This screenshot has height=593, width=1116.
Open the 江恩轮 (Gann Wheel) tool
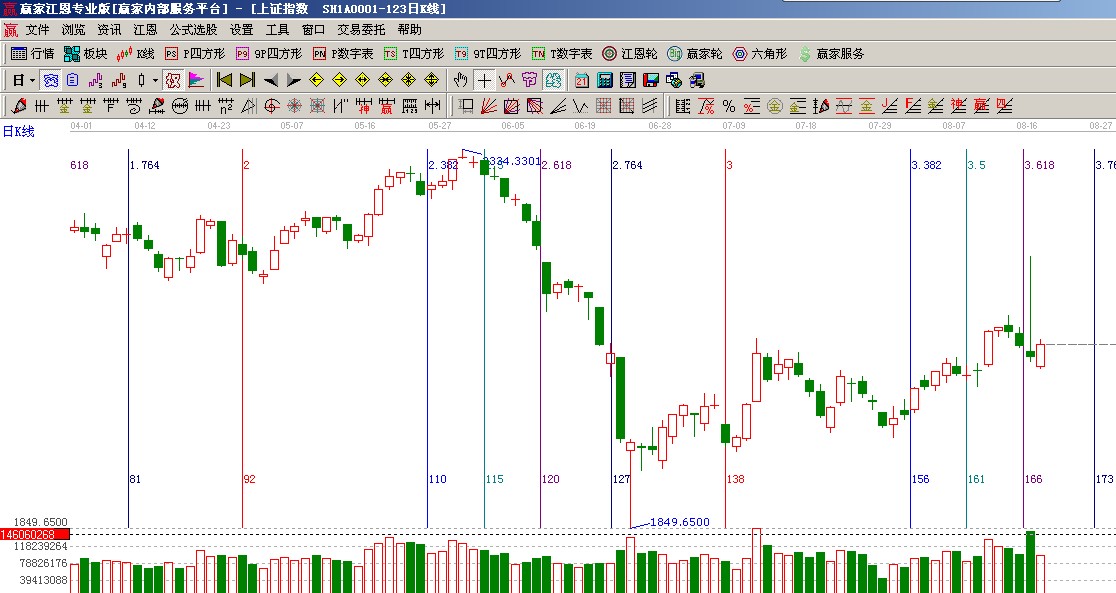coord(630,54)
